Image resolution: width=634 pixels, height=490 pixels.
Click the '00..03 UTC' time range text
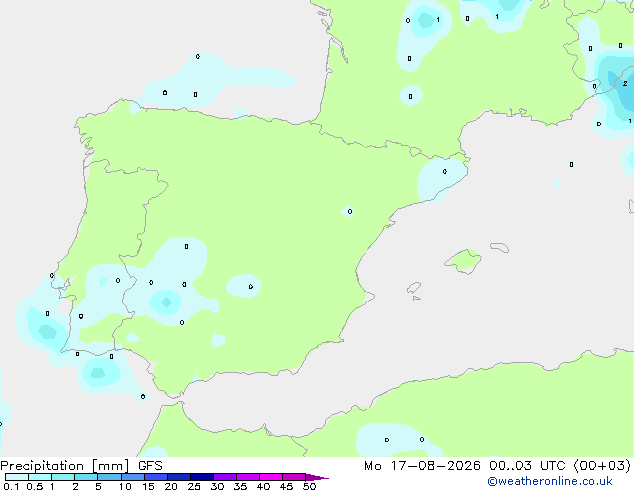pyautogui.click(x=527, y=466)
